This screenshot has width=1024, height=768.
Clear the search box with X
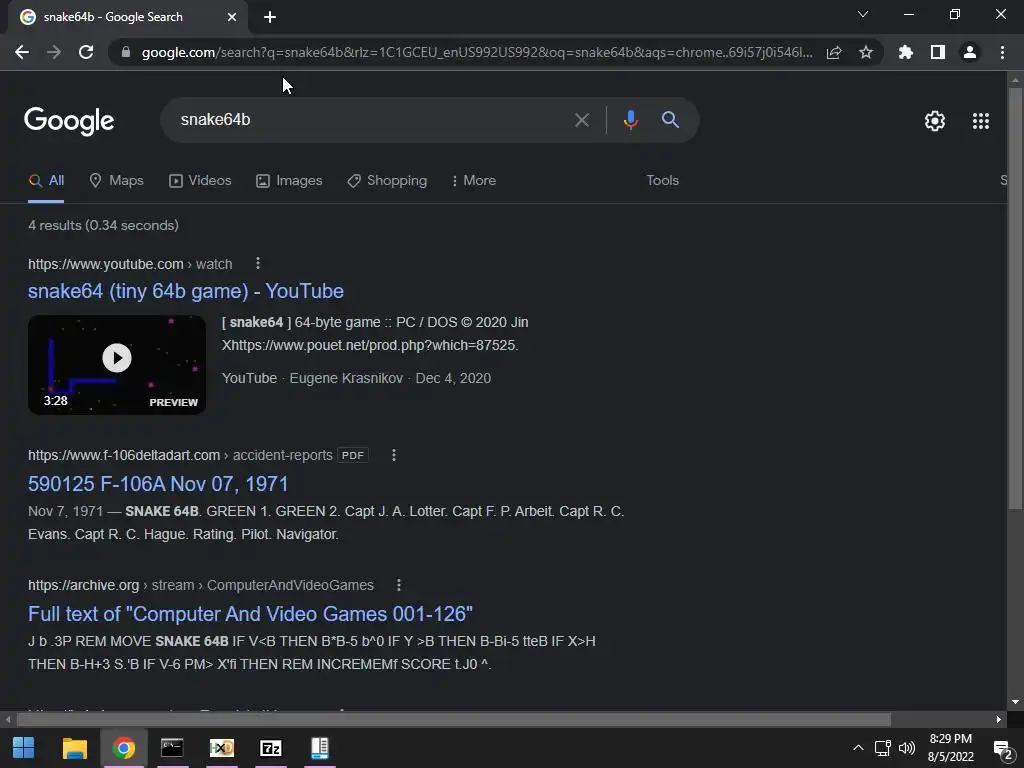(x=581, y=120)
